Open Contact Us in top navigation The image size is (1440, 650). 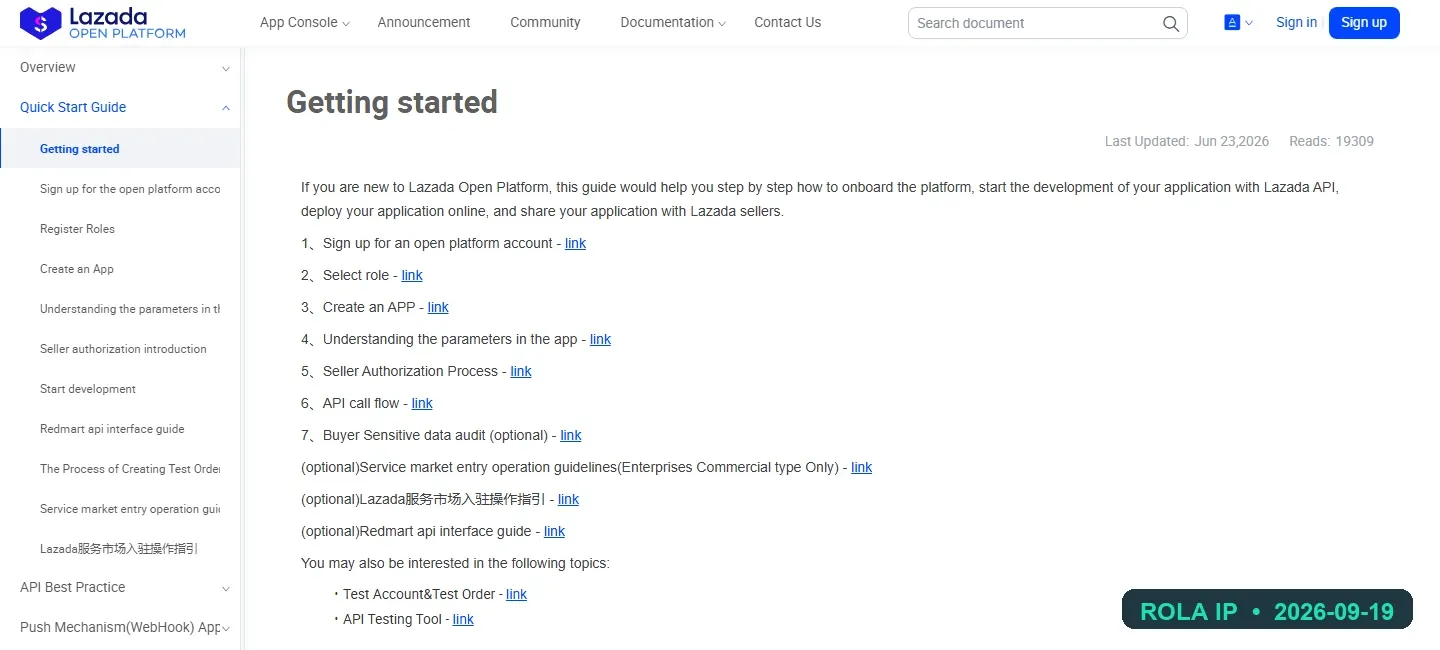787,22
